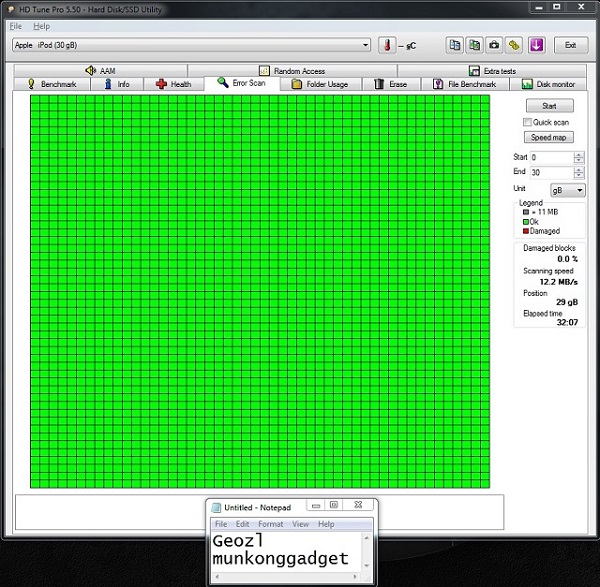Switch to the Health tab
600x587 pixels.
pos(173,84)
